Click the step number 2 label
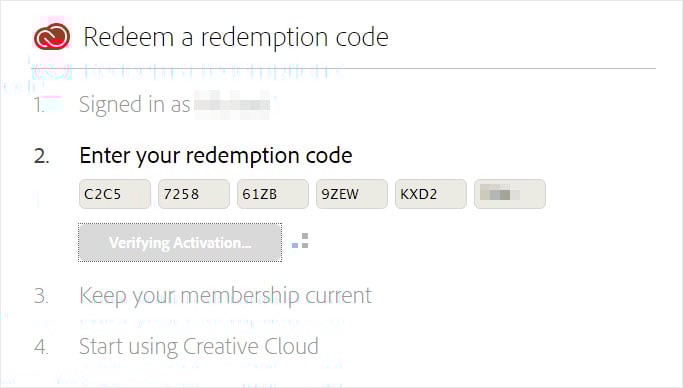The image size is (683, 388). coord(41,156)
